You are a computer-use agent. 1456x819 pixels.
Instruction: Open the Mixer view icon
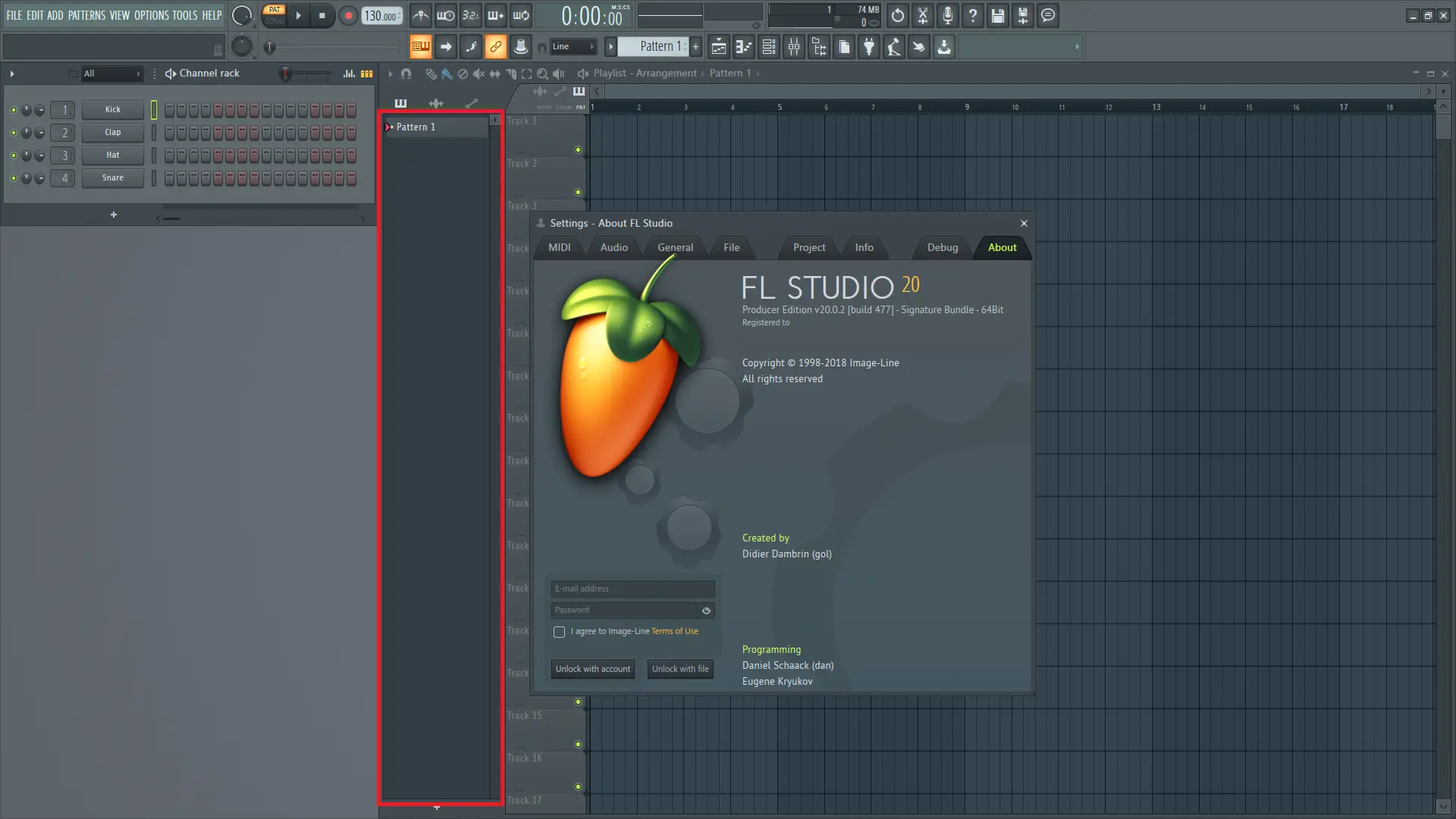point(794,47)
